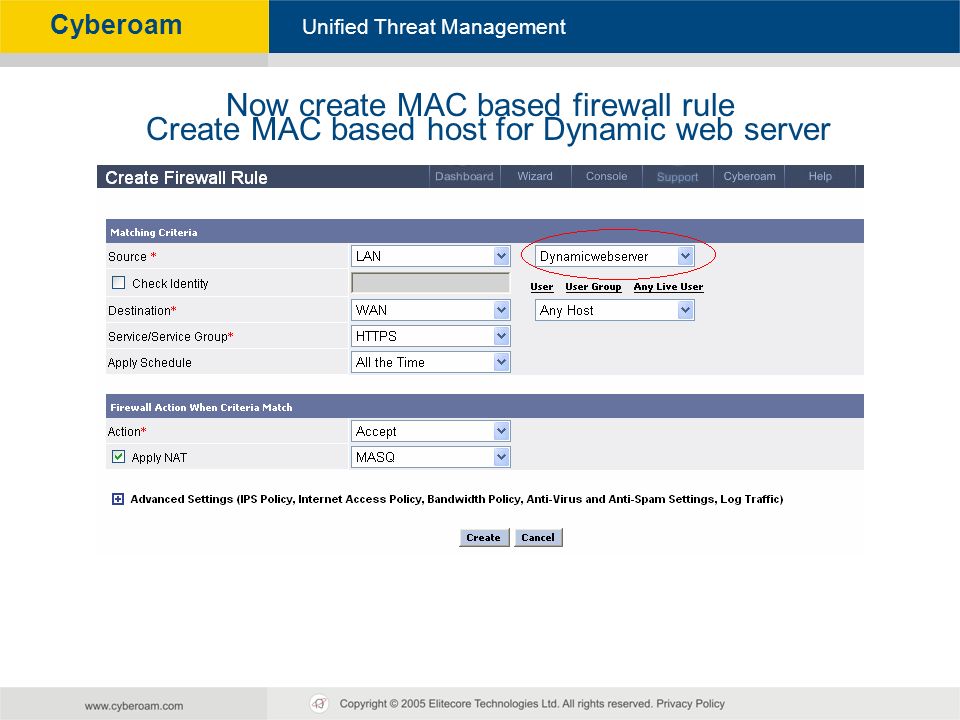
Task: Expand Advanced Settings with plus icon
Action: tap(118, 499)
